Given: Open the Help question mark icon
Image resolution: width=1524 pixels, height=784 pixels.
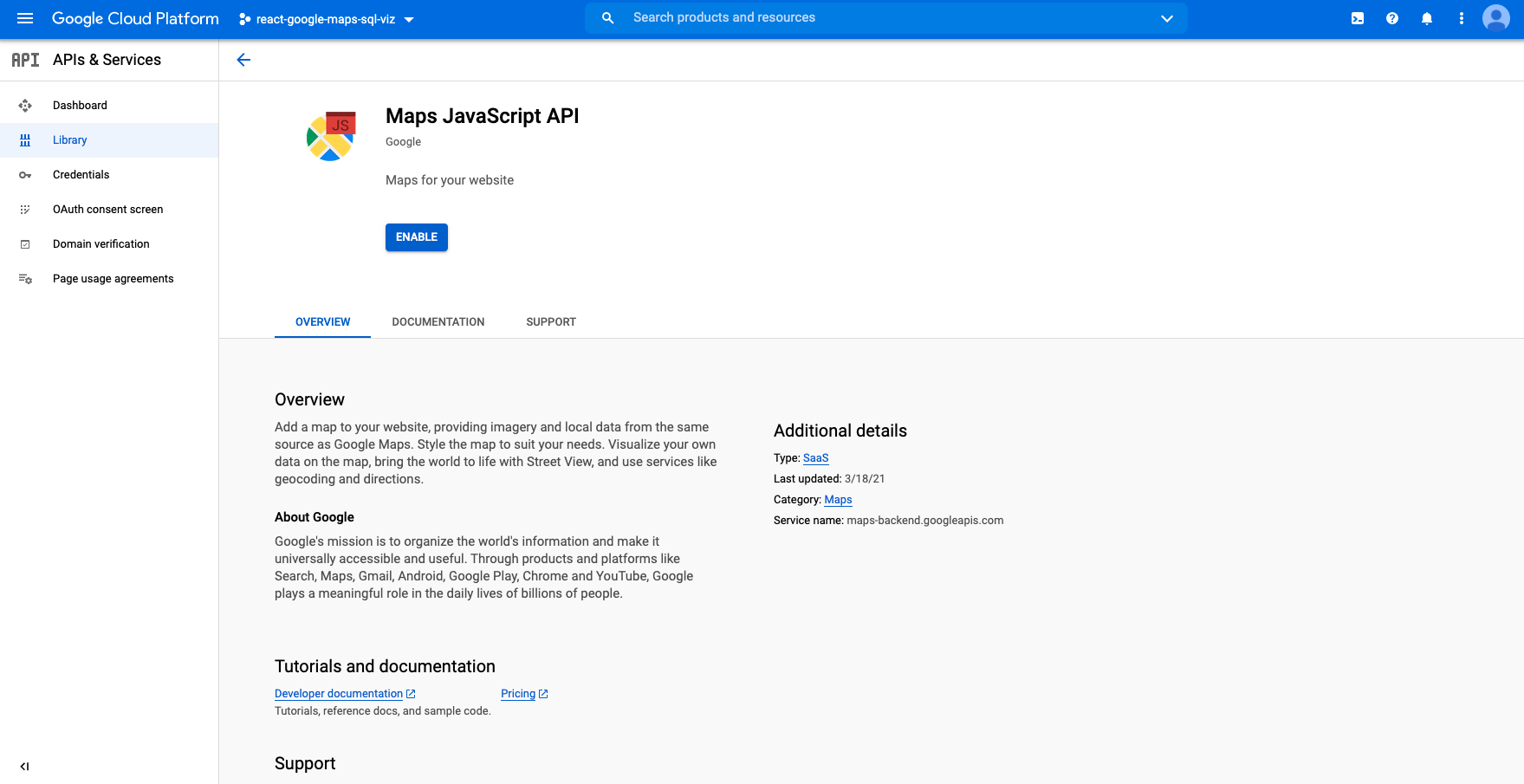Looking at the screenshot, I should [1392, 18].
